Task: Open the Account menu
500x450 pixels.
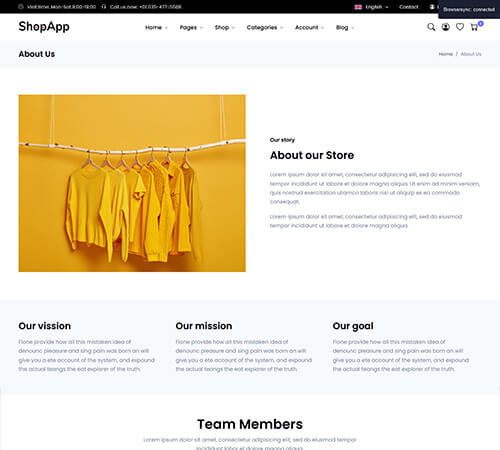Action: click(x=309, y=27)
